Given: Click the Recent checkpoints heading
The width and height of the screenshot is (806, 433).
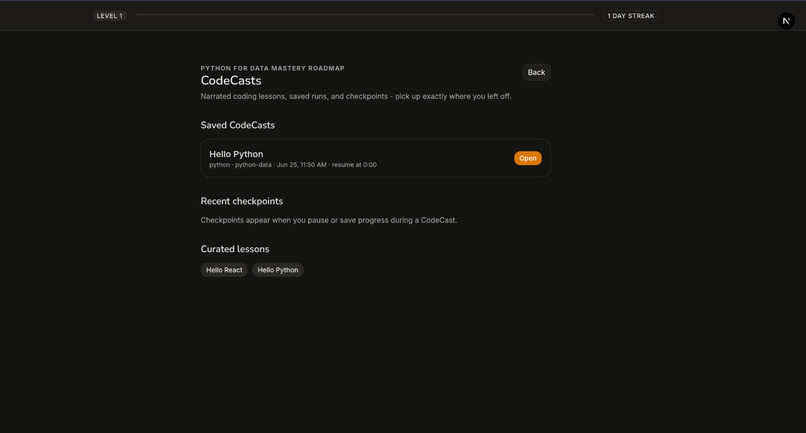Looking at the screenshot, I should (242, 201).
